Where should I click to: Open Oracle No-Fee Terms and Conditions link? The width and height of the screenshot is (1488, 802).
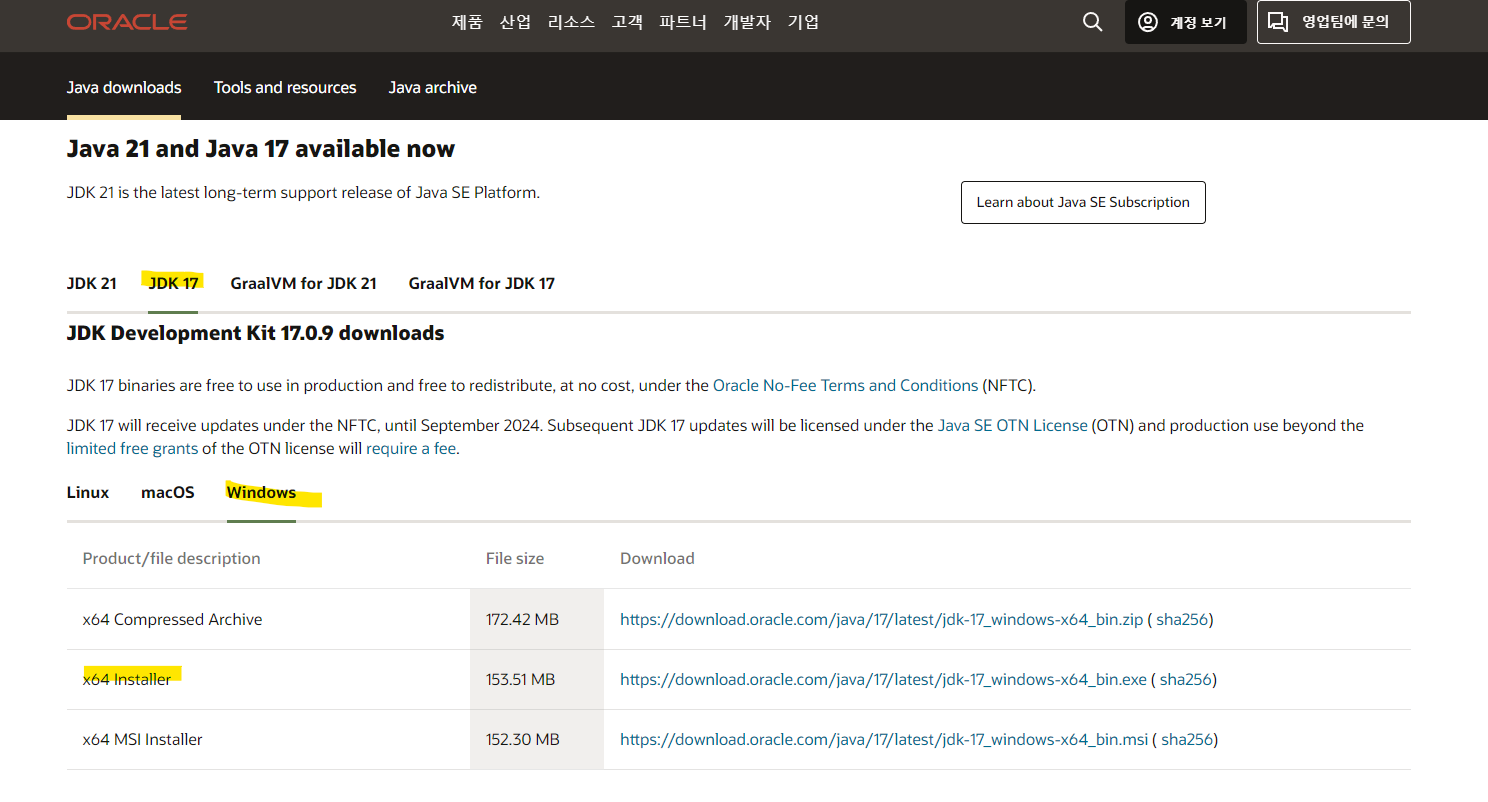846,385
